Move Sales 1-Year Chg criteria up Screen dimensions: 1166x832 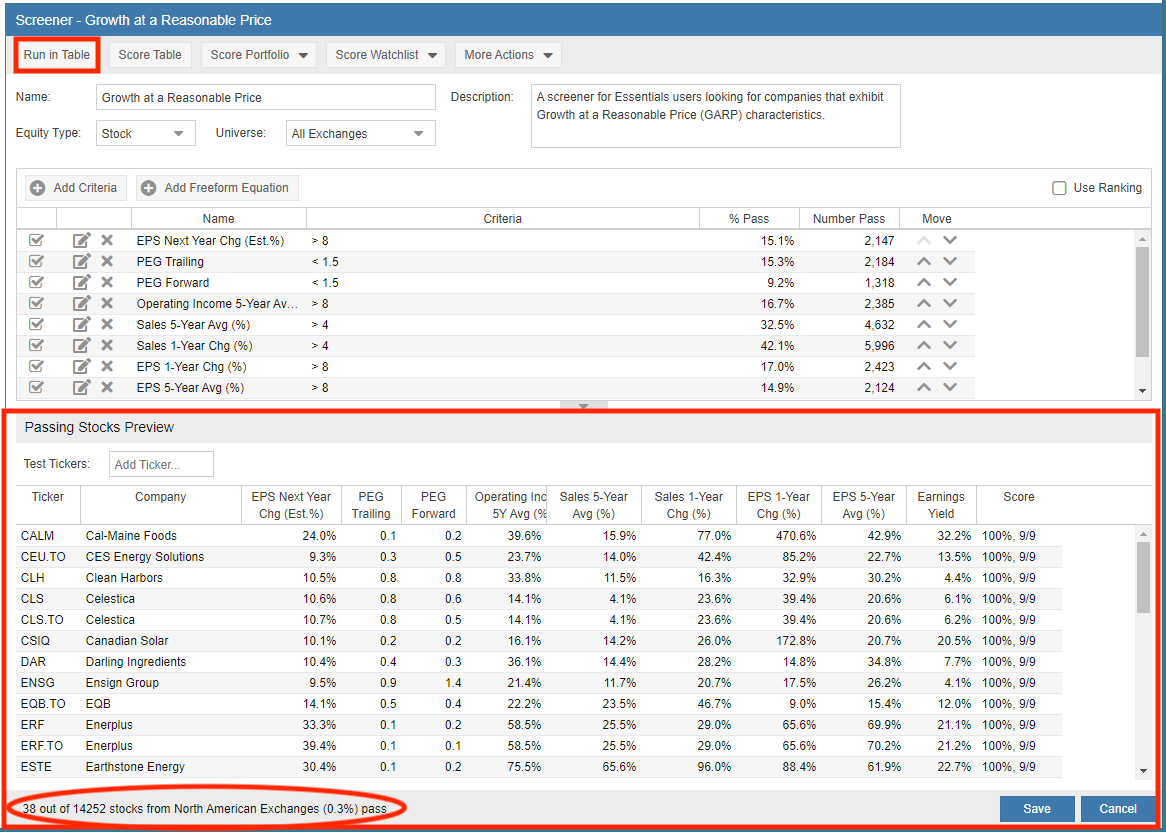(x=924, y=346)
